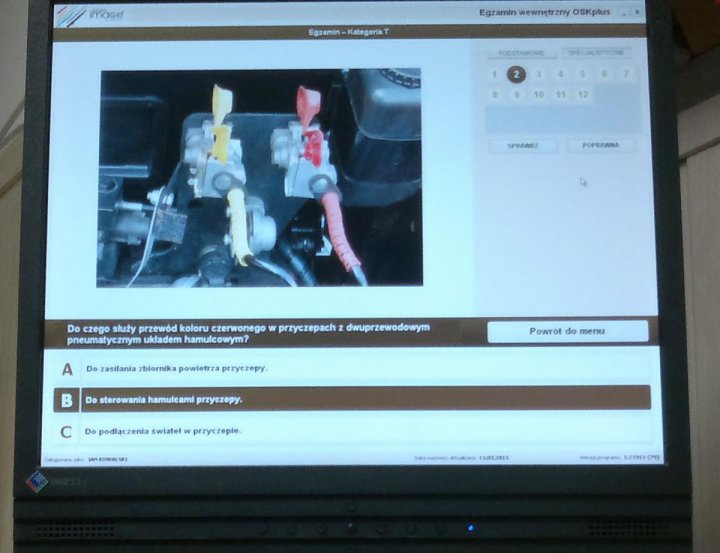The width and height of the screenshot is (720, 553).
Task: Jump to question number 3
Action: tap(538, 74)
